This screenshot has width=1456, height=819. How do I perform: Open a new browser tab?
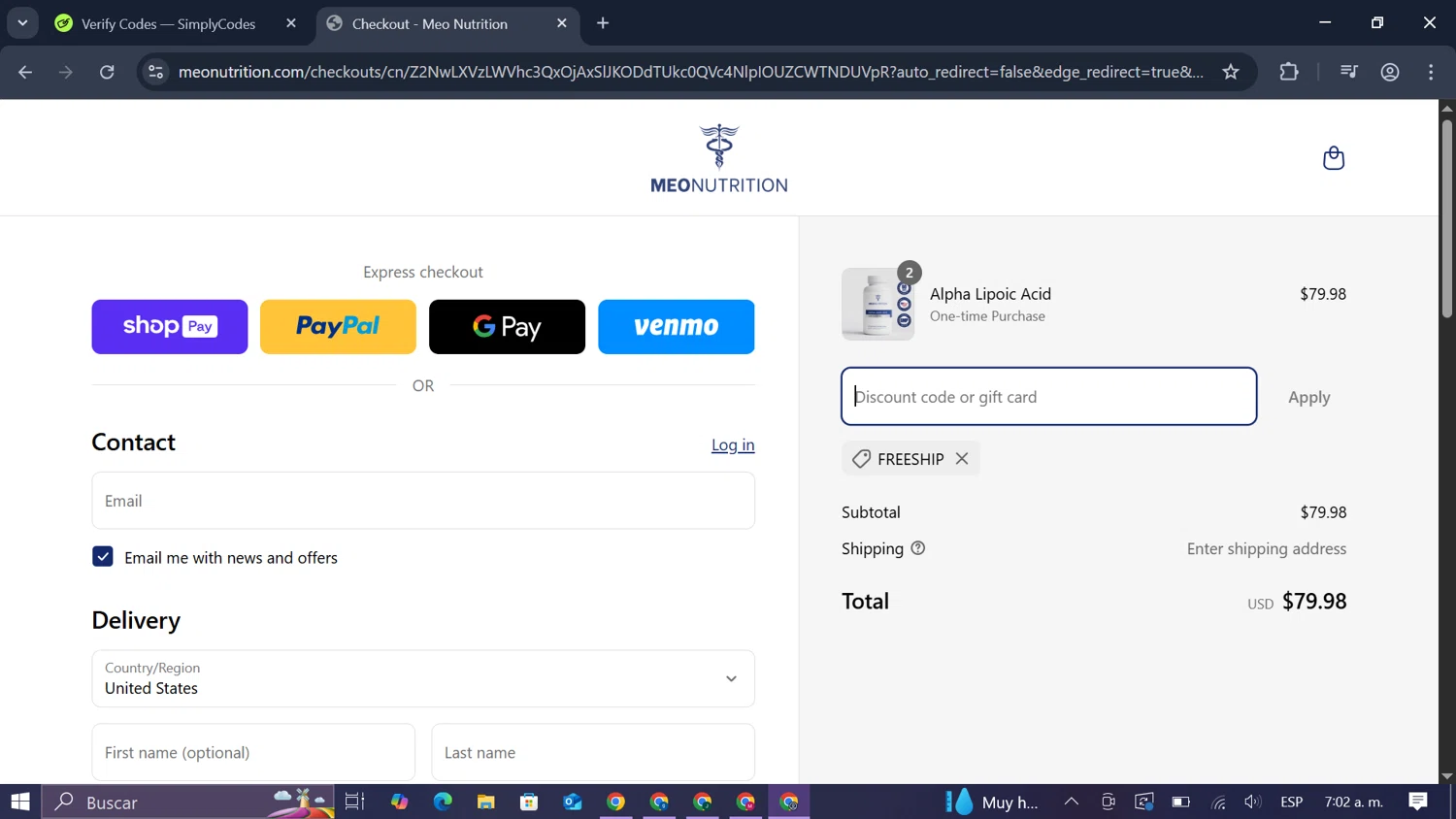pos(603,23)
